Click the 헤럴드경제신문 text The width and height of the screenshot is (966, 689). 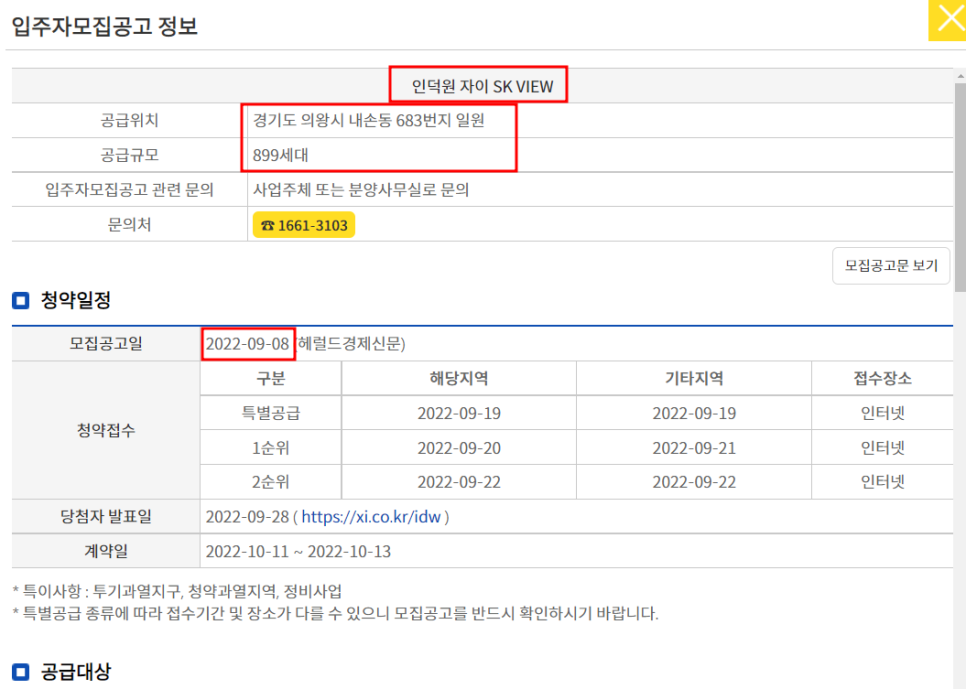pyautogui.click(x=349, y=344)
